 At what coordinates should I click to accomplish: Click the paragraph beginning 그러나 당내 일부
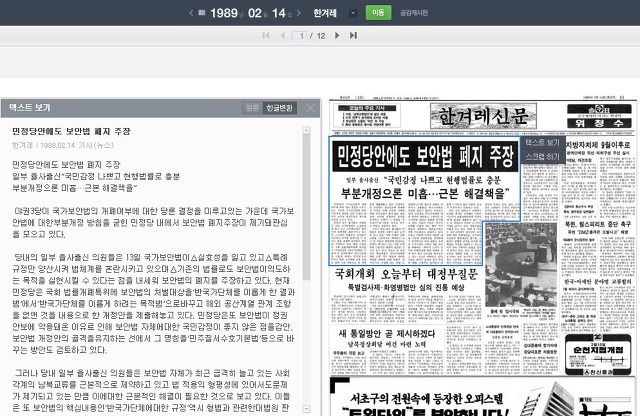pyautogui.click(x=152, y=390)
